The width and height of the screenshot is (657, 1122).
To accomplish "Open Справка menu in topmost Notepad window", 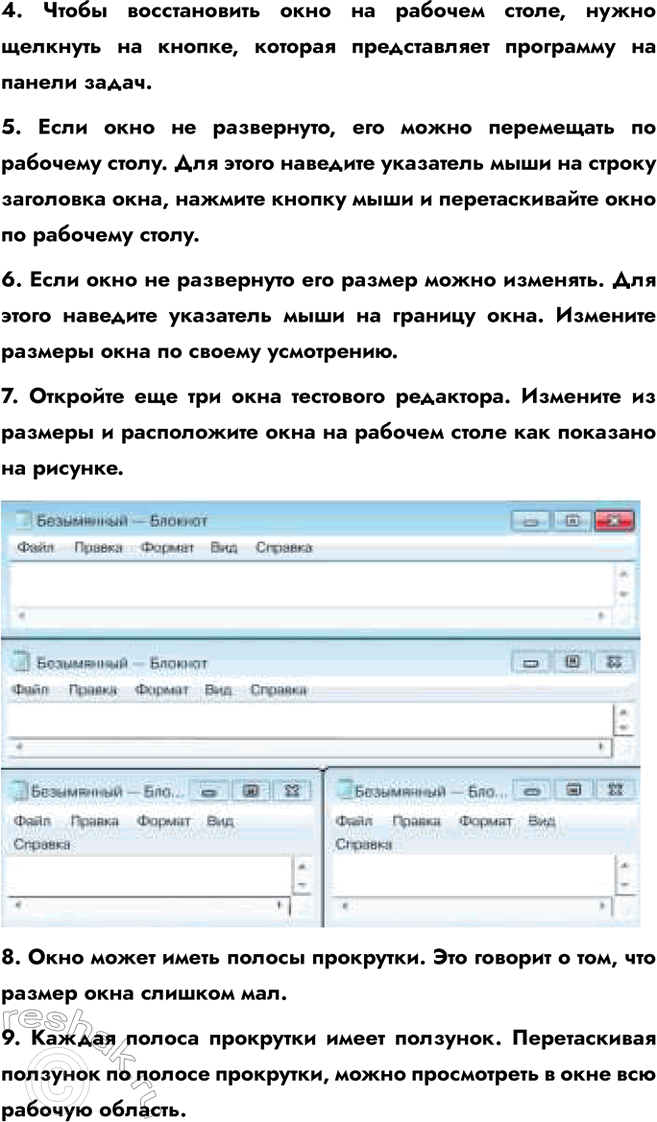I will point(284,548).
